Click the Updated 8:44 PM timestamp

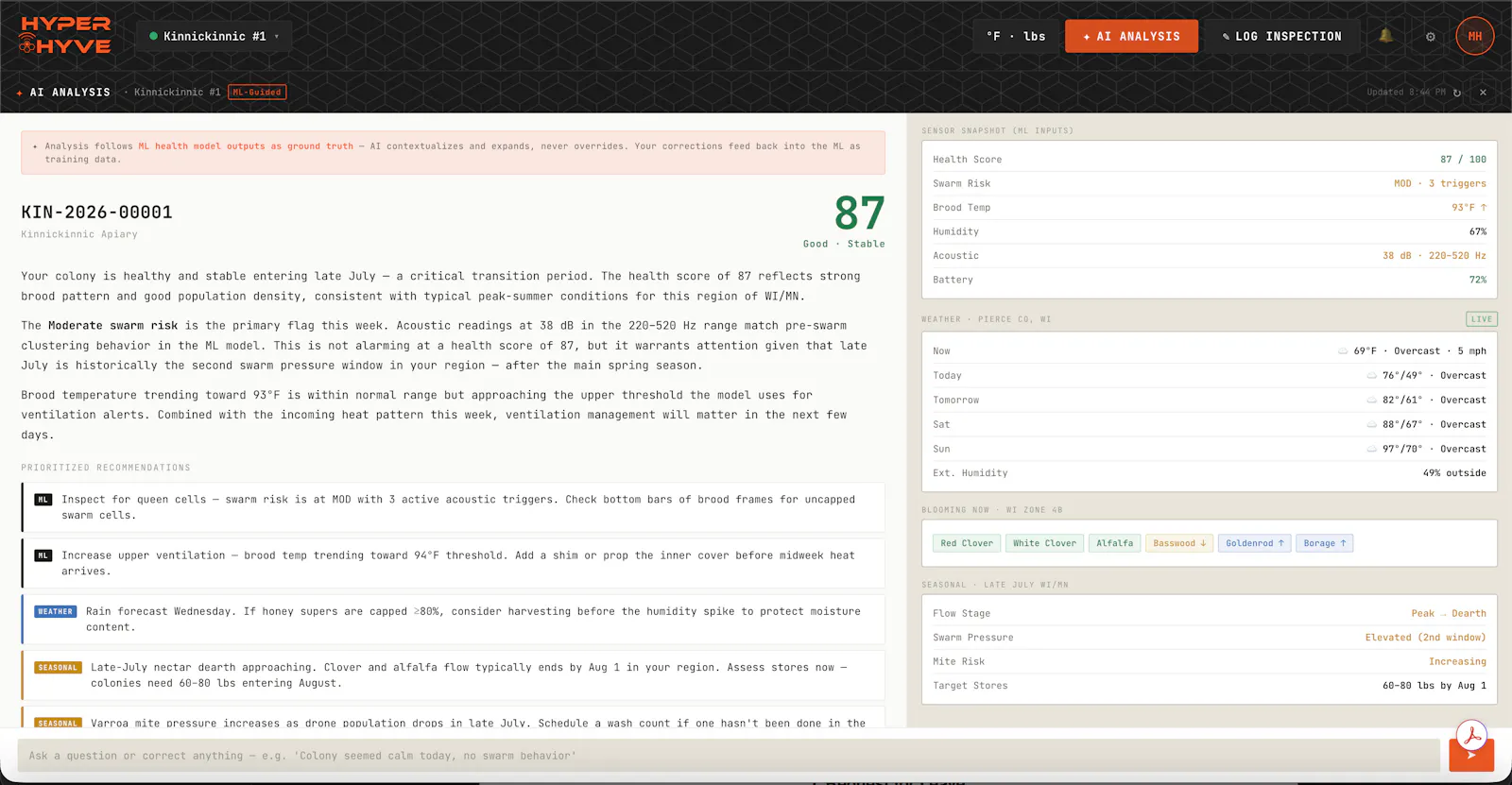click(1406, 93)
